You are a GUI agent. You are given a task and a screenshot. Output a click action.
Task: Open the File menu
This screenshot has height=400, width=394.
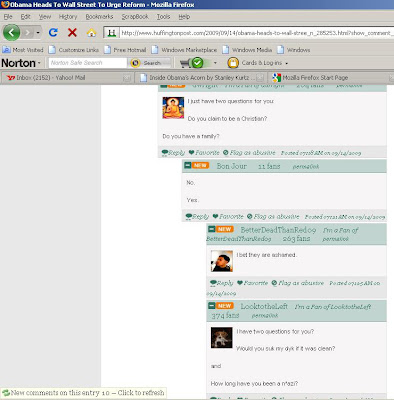click(x=8, y=17)
